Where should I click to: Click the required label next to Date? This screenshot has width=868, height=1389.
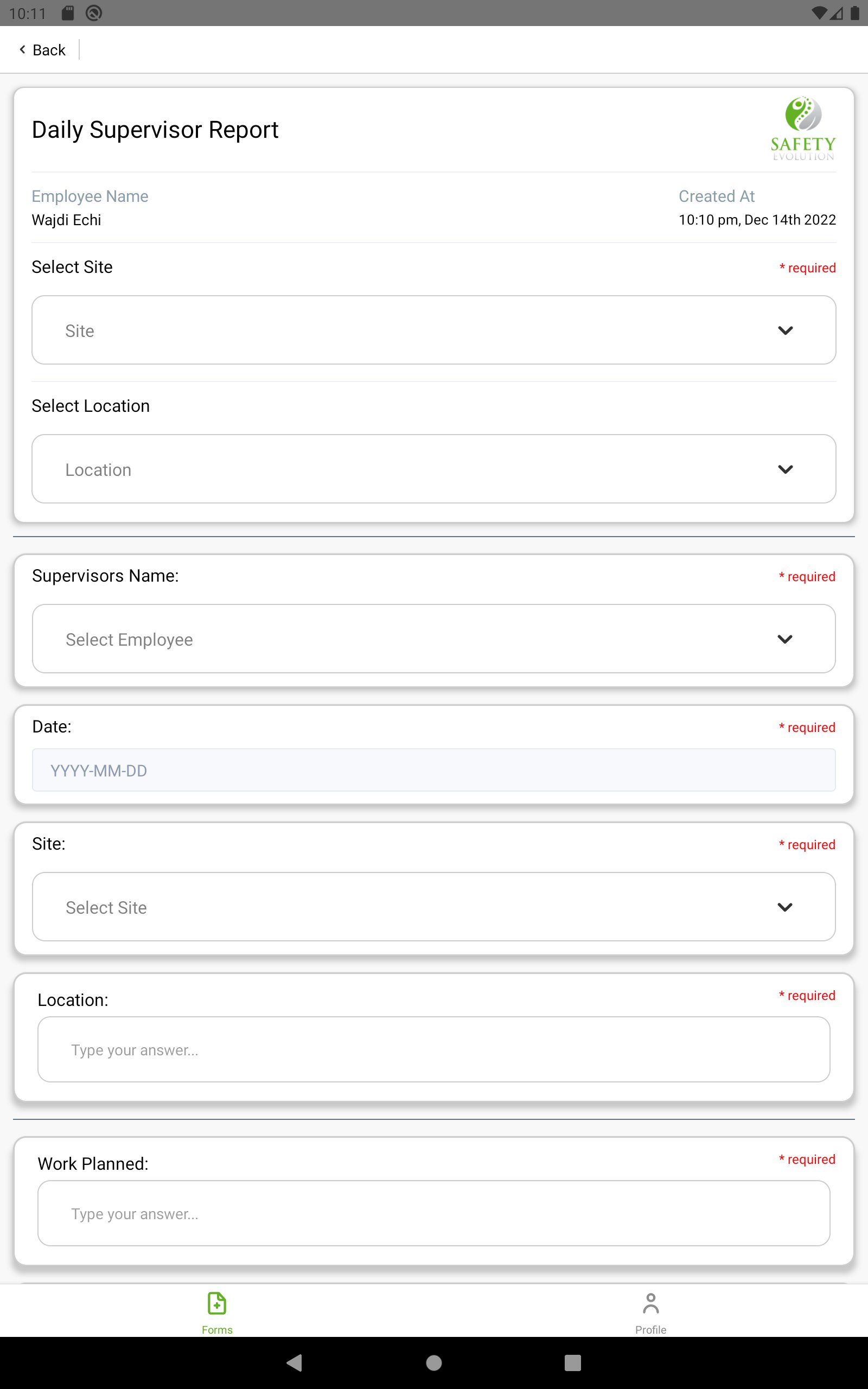pos(807,727)
